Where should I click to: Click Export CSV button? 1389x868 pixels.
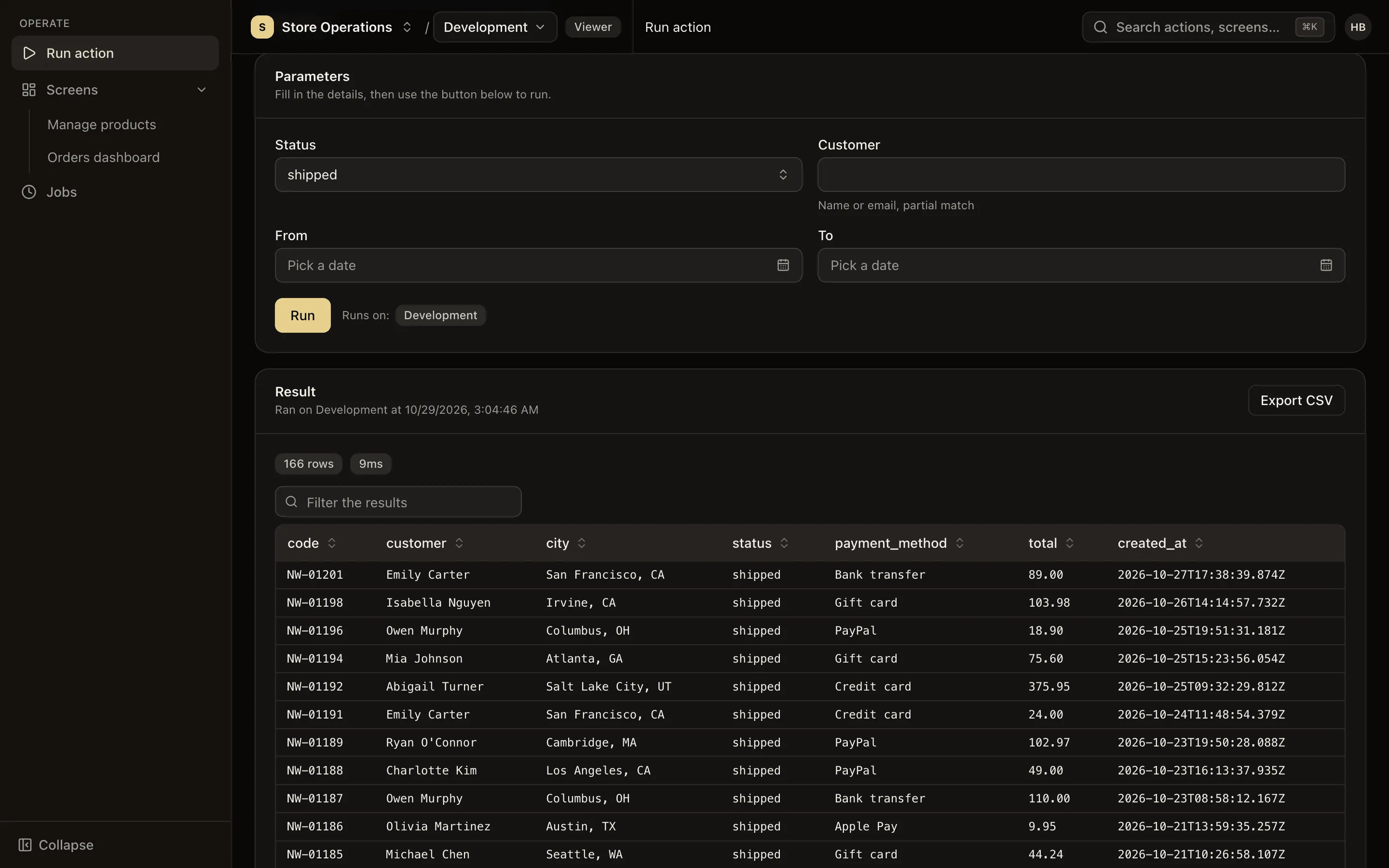(x=1296, y=400)
